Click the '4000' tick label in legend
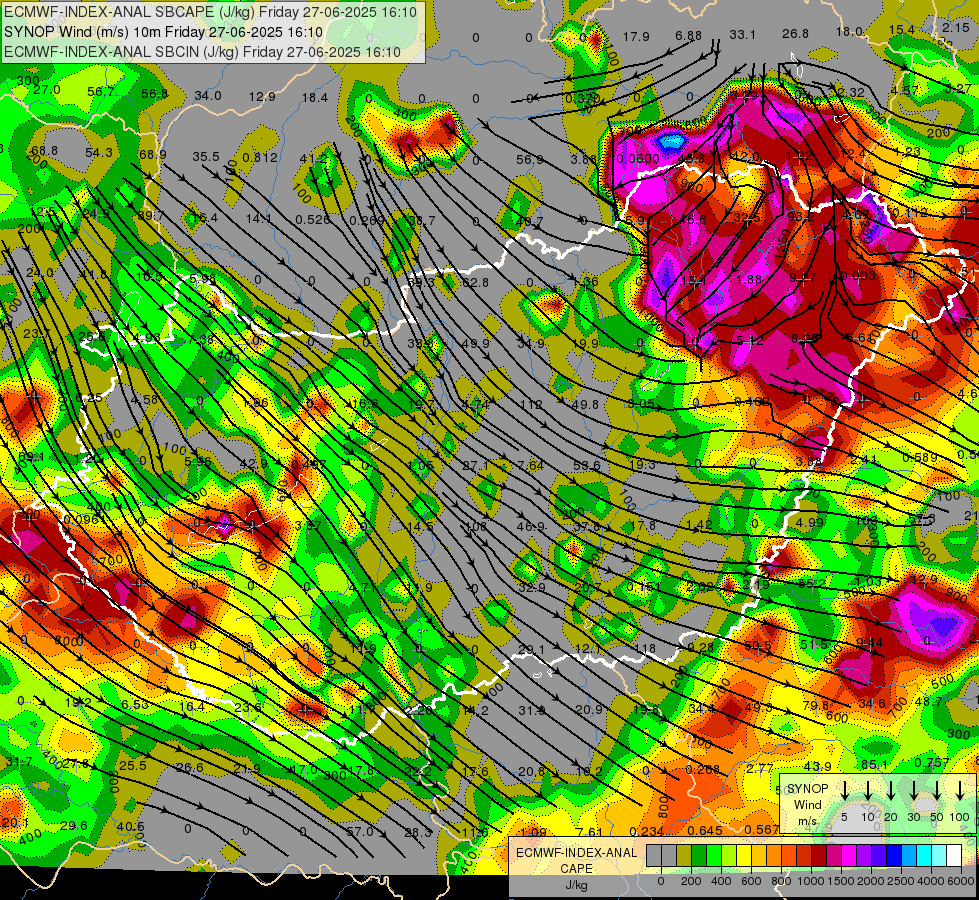 932,881
